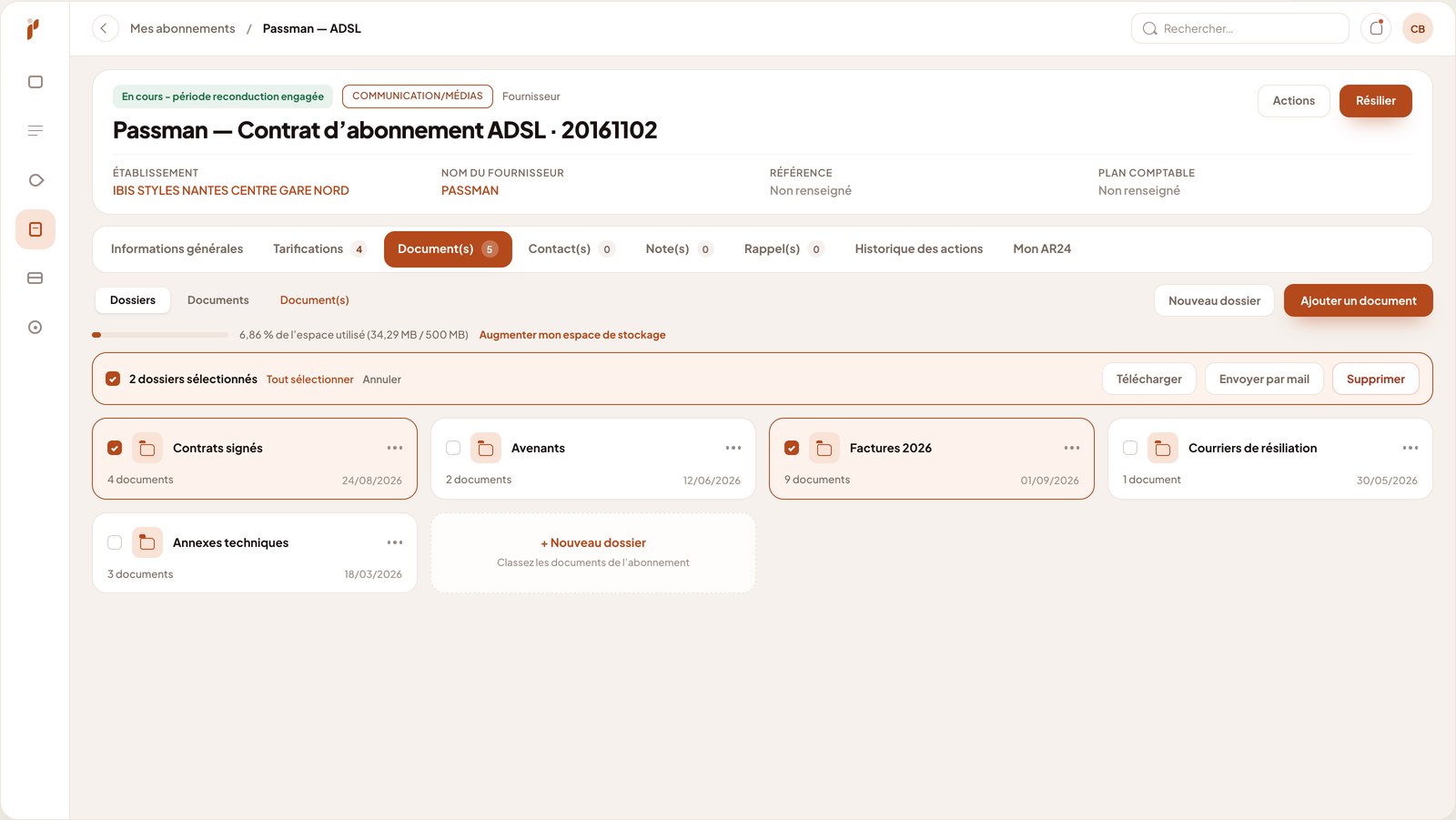Select the highlighted subscriptions icon in sidebar
Screen dimensions: 1456x820
(x=35, y=229)
